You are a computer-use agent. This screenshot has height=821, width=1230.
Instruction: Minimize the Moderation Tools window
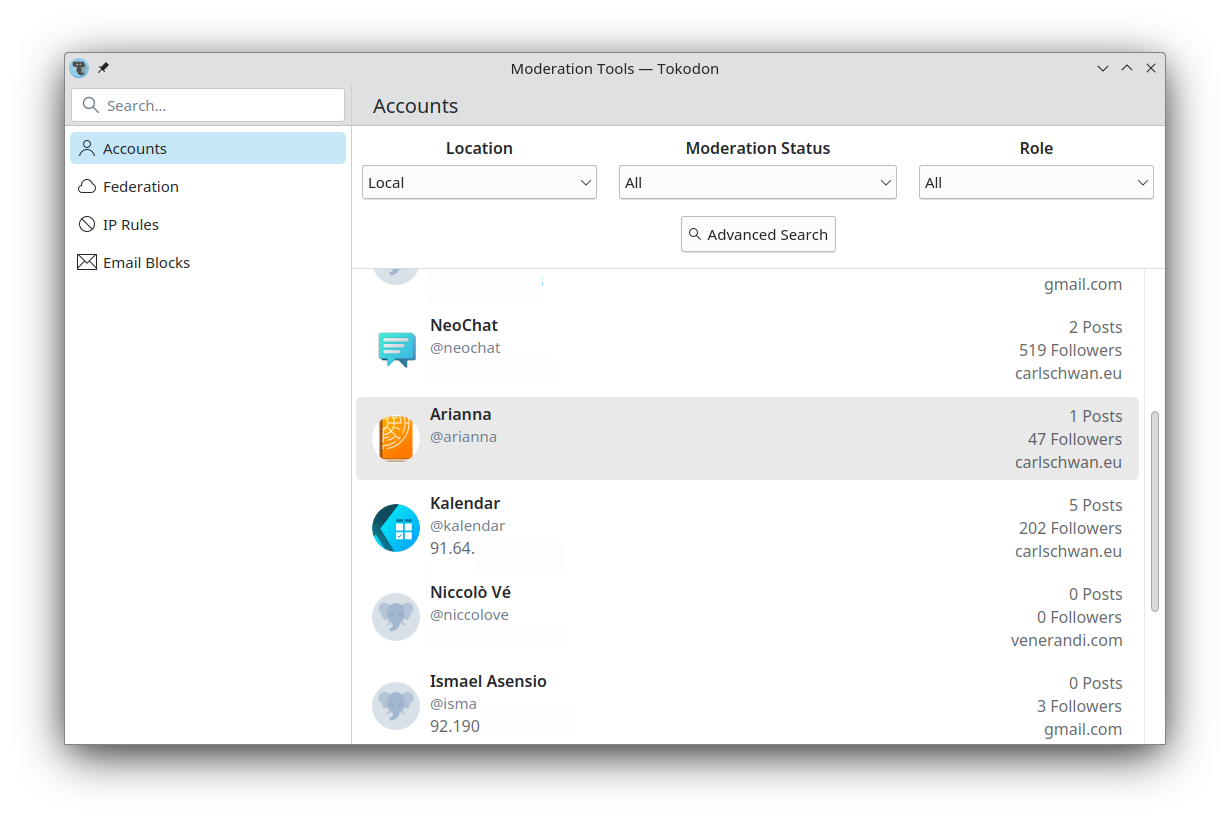pos(1102,68)
